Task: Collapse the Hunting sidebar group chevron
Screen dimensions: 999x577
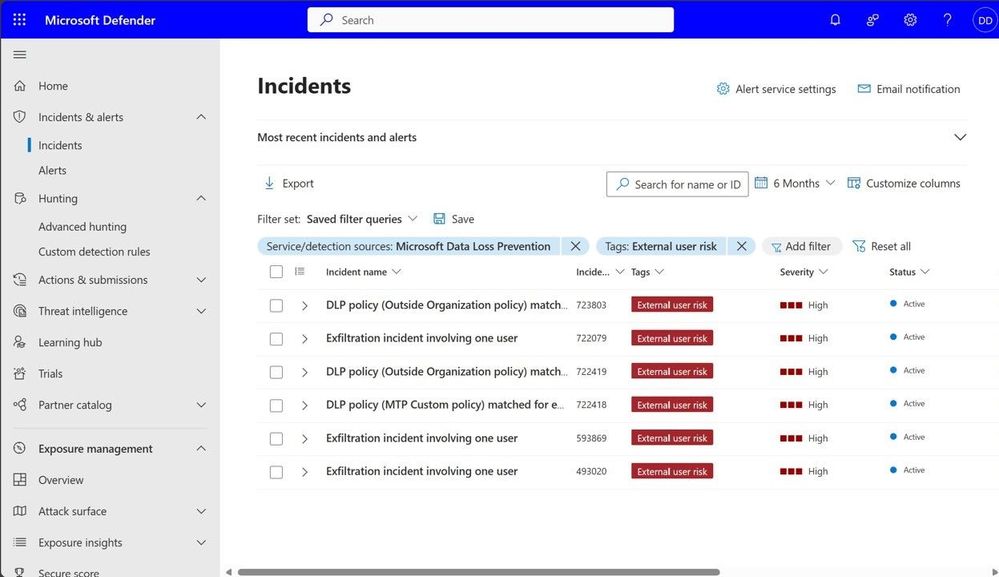Action: tap(201, 198)
